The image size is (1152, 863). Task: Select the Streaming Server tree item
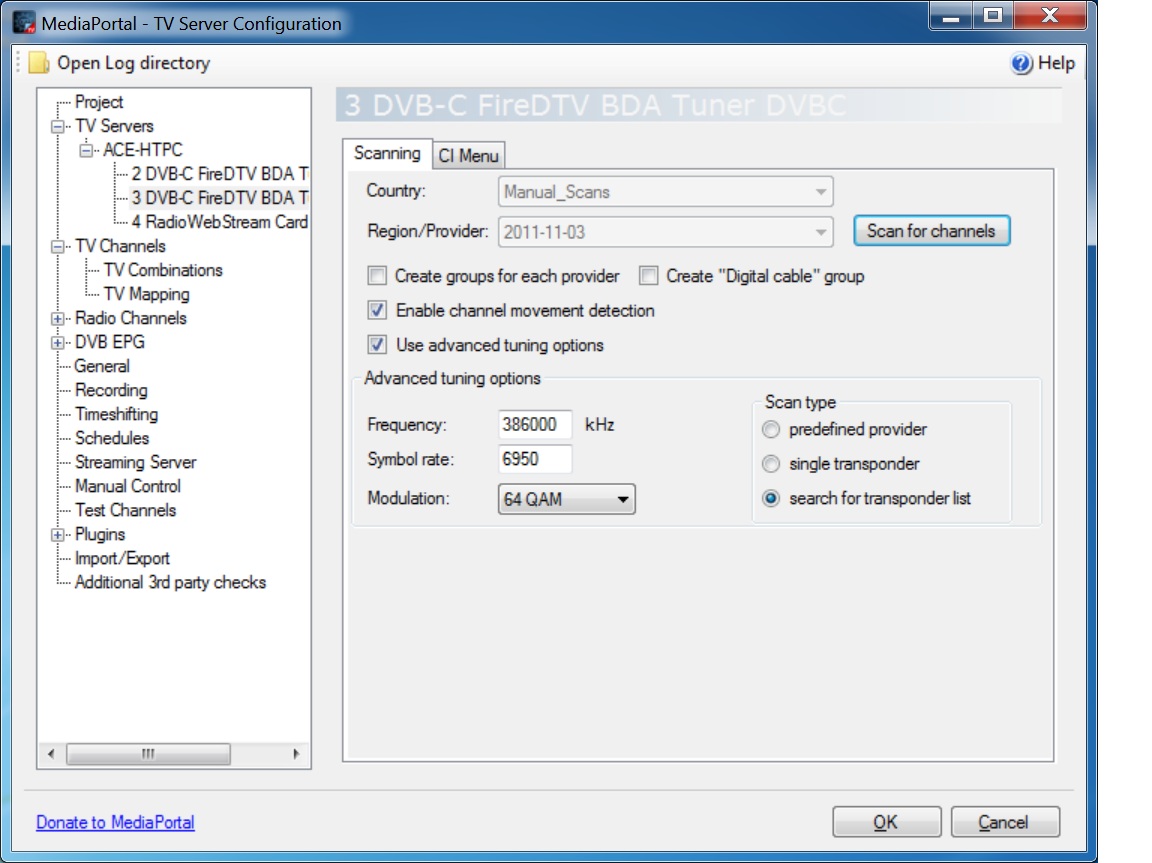click(136, 463)
